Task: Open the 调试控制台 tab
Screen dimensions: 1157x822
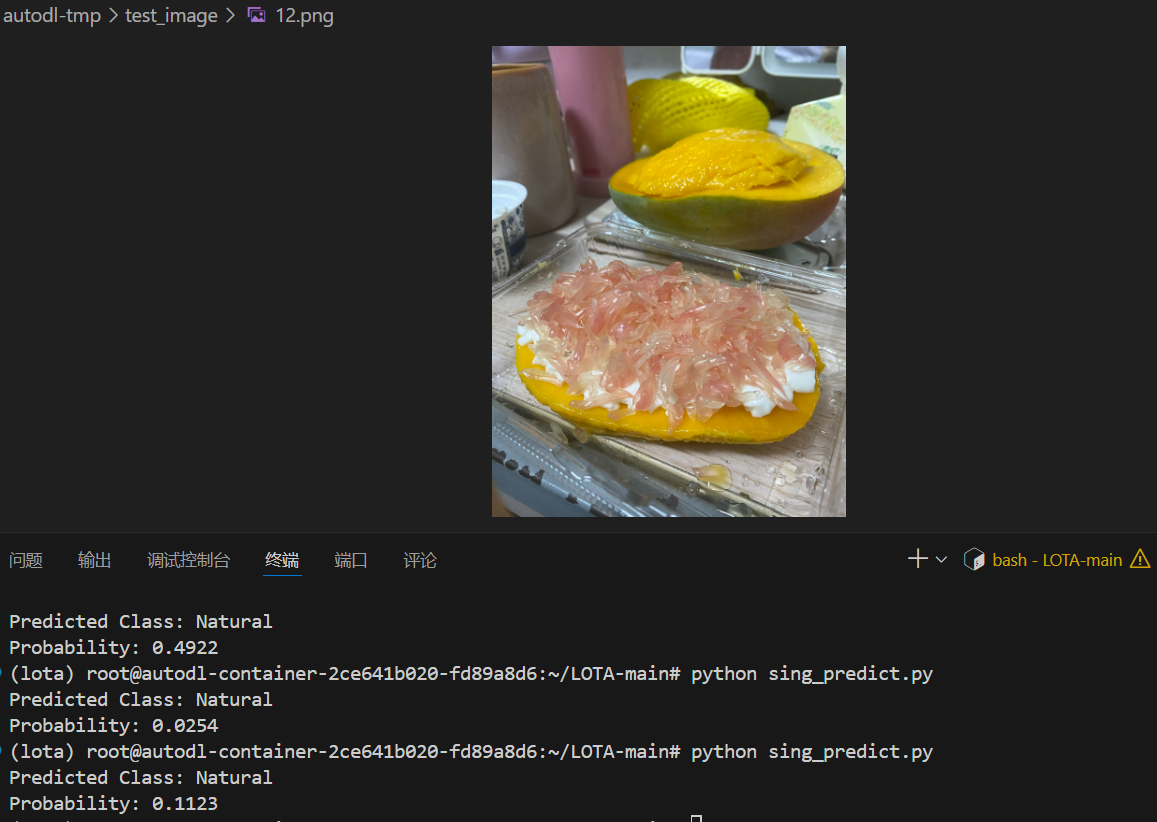Action: point(188,560)
